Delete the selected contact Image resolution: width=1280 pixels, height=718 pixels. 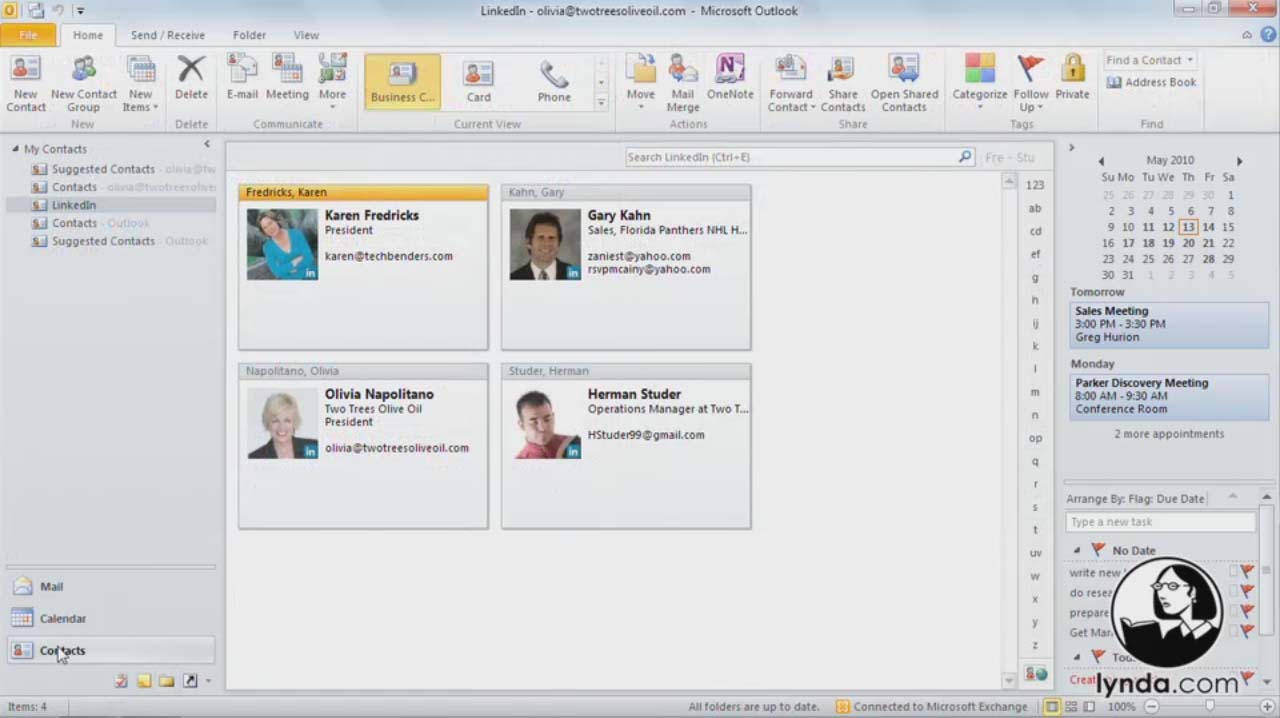[191, 80]
